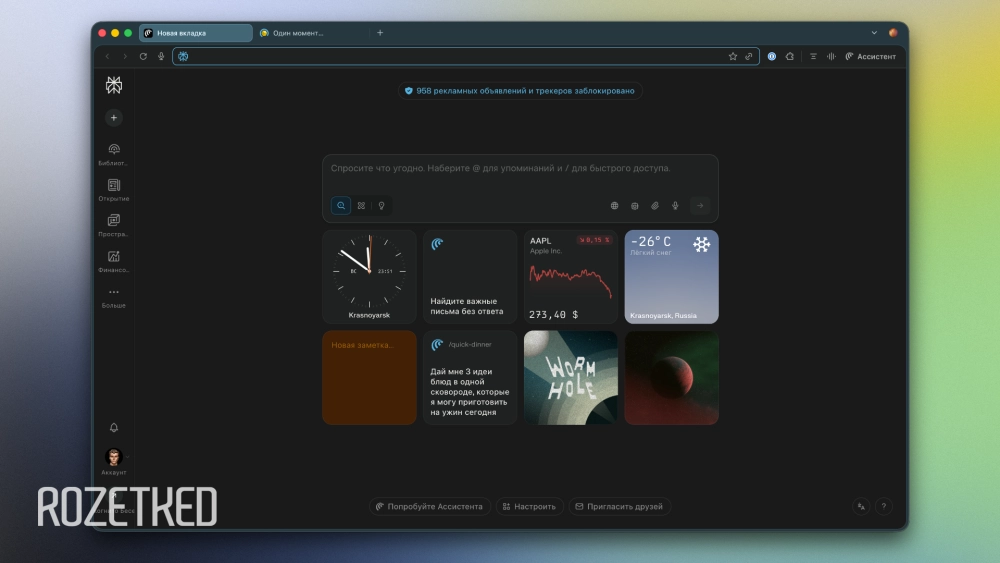Select the search mode toggle in prompt box
Screen dimensions: 1000x563
341,206
